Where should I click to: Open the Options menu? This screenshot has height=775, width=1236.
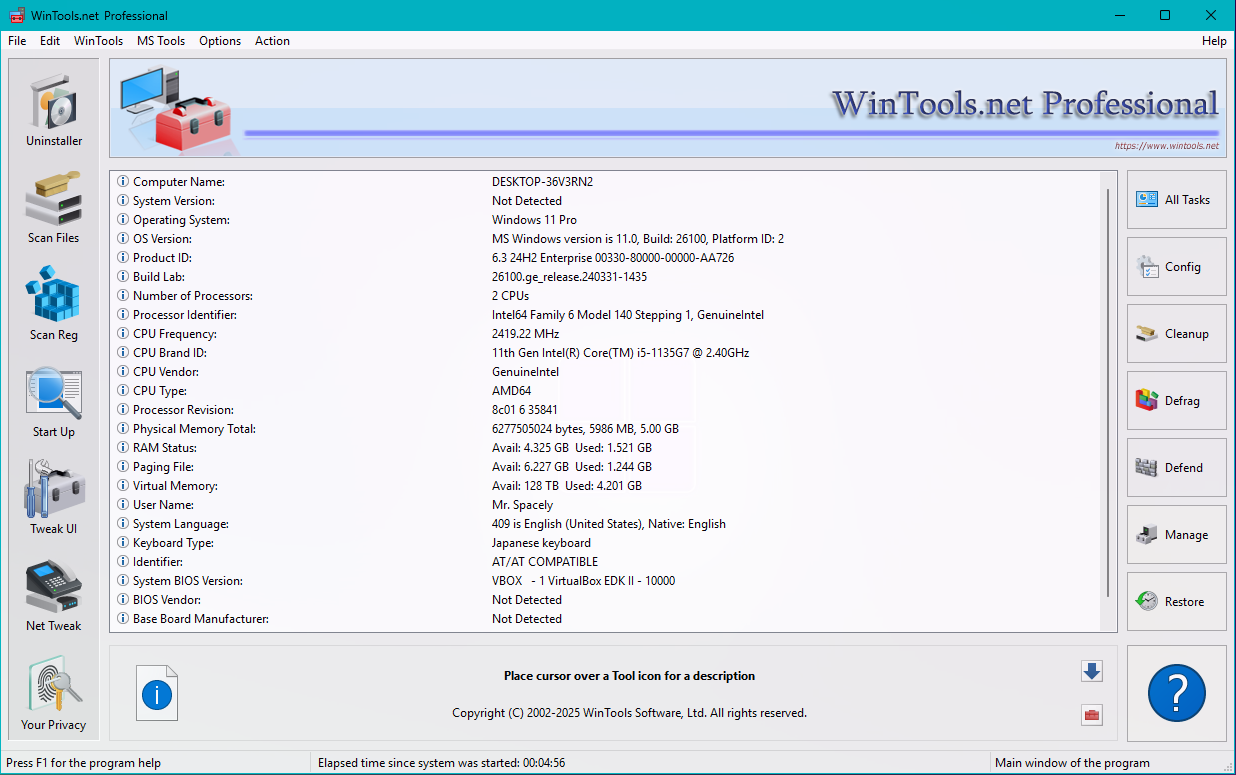coord(220,41)
